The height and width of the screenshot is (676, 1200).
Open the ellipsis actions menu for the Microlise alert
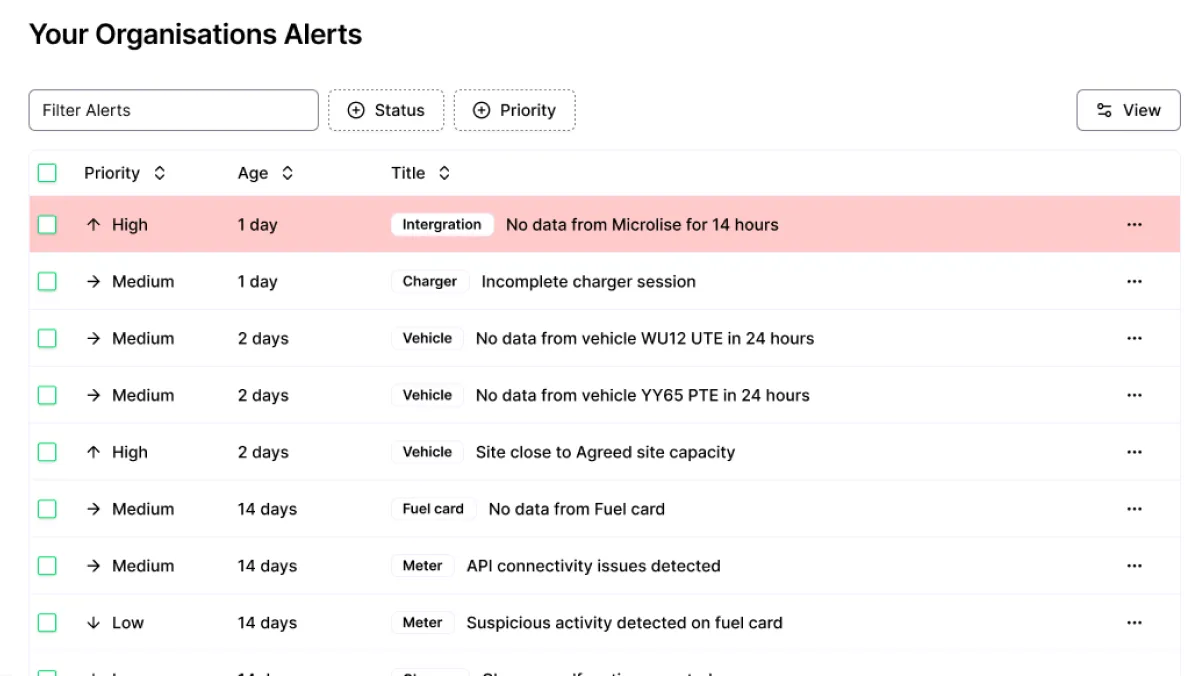point(1134,224)
